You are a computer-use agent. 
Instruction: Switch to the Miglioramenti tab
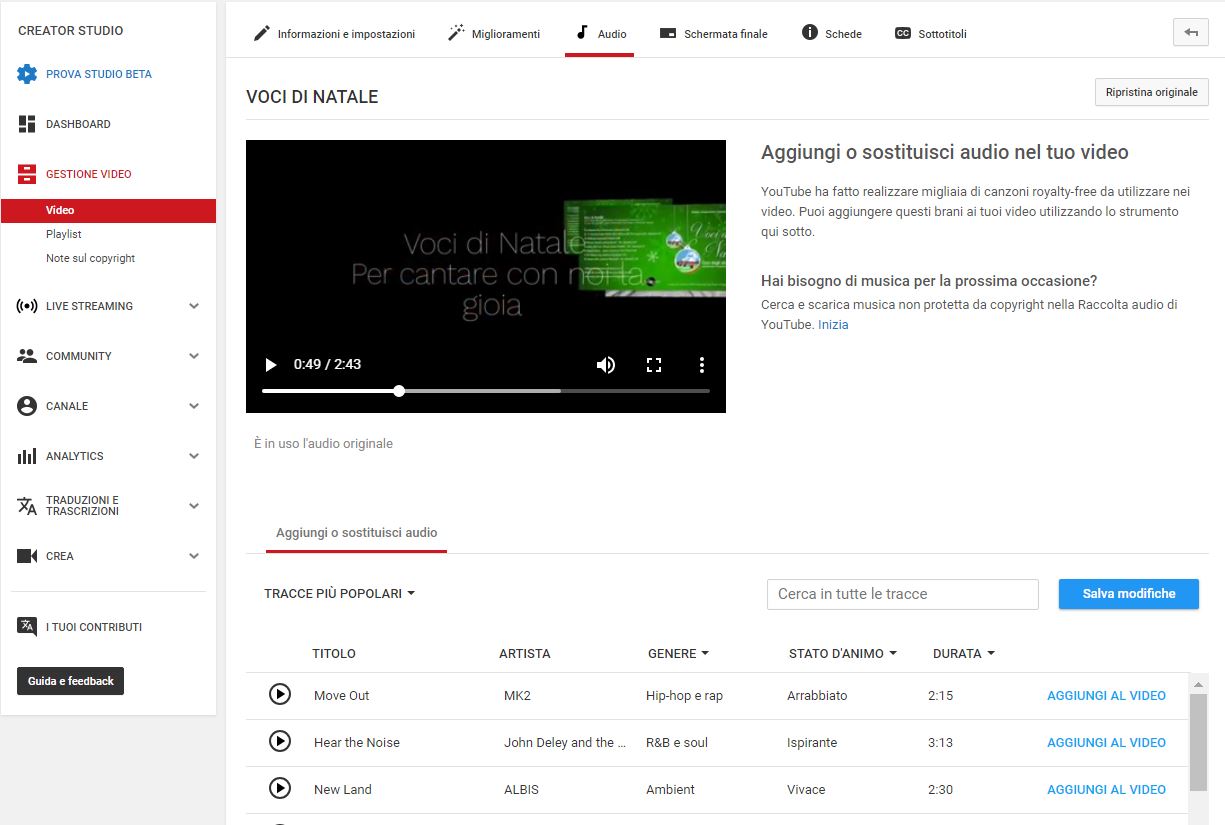click(x=494, y=34)
